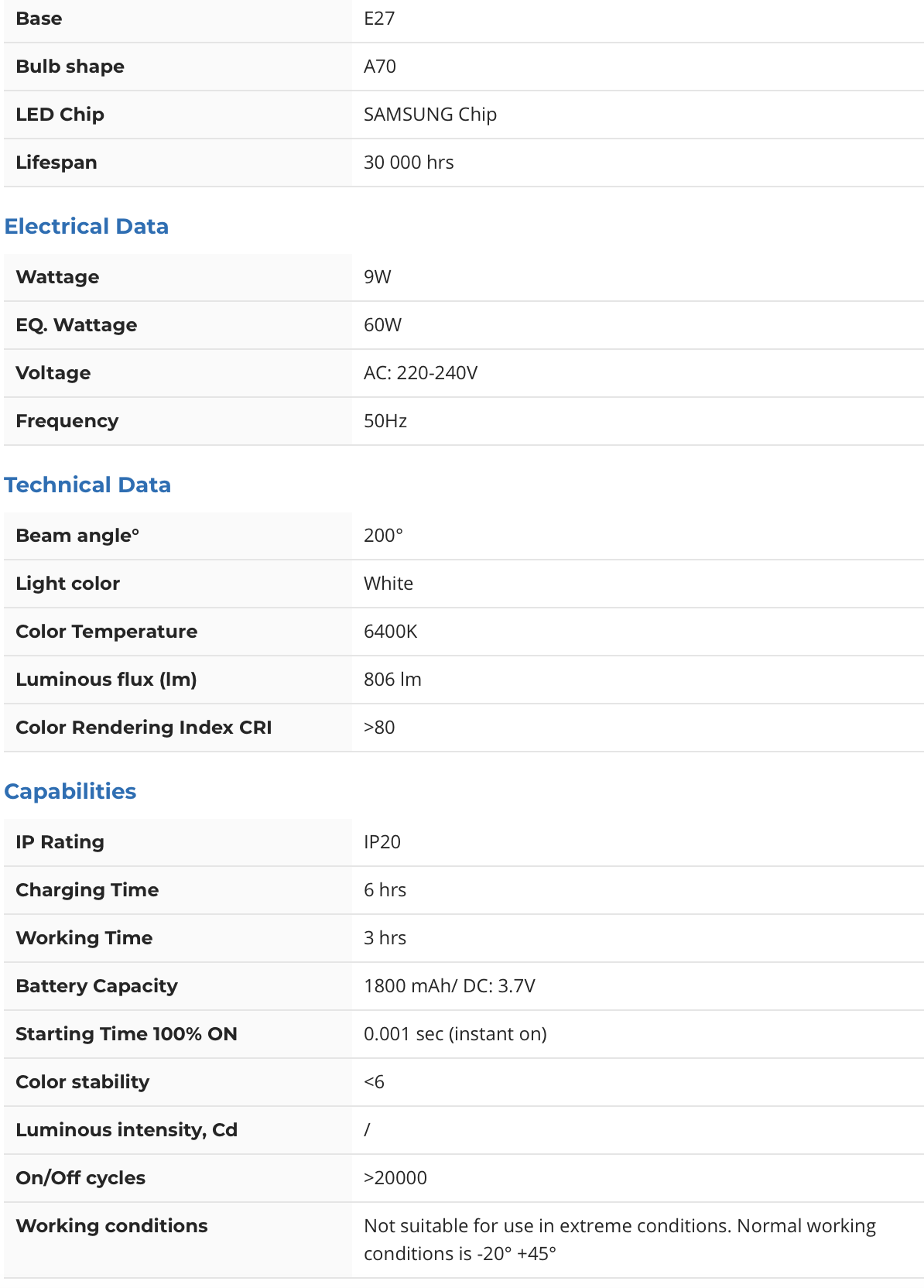Click the Color Rendering Index CRI label
This screenshot has height=1288, width=924.
pos(144,728)
